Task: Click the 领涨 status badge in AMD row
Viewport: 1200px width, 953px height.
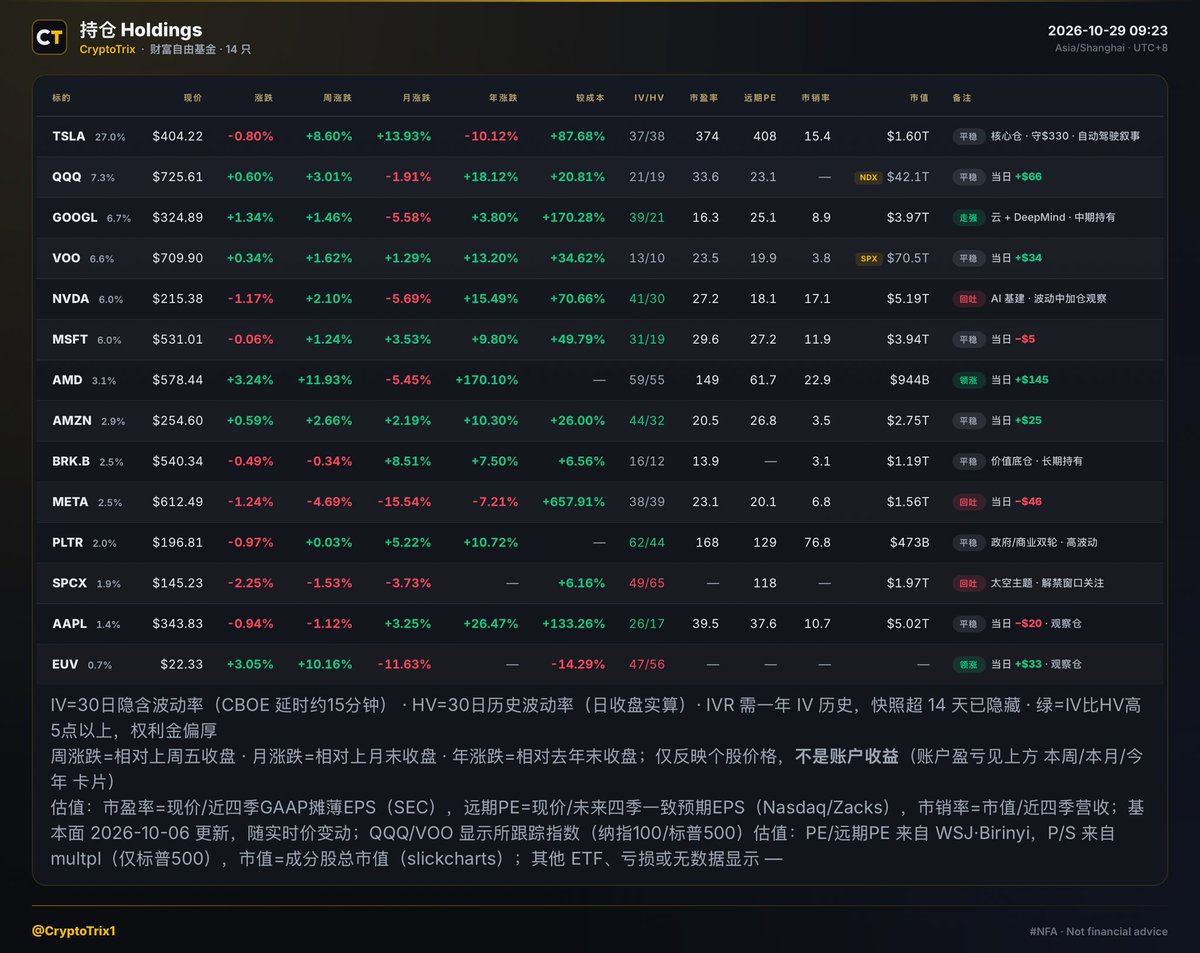Action: [x=968, y=380]
